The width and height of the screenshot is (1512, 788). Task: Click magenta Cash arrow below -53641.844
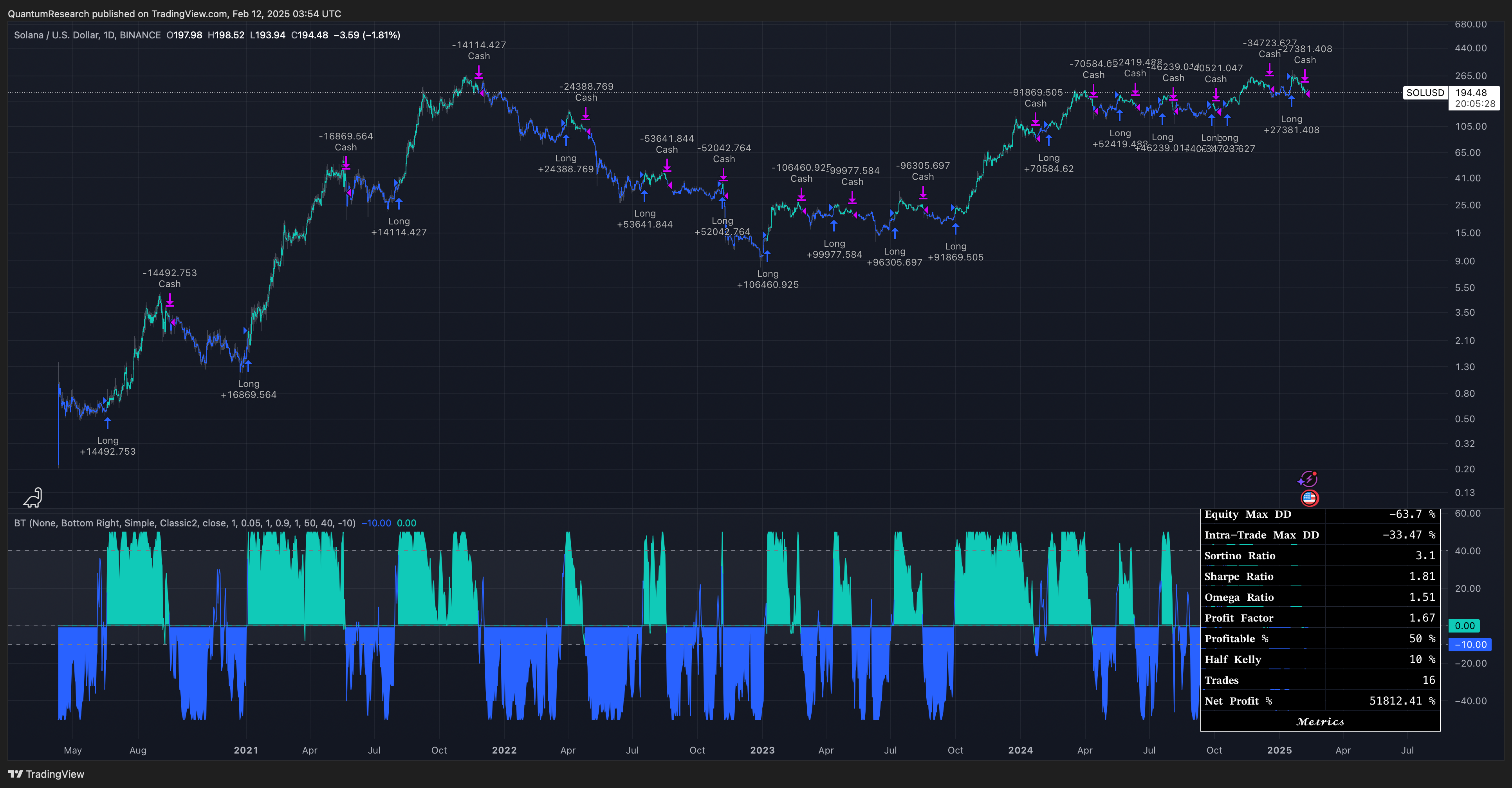click(667, 166)
